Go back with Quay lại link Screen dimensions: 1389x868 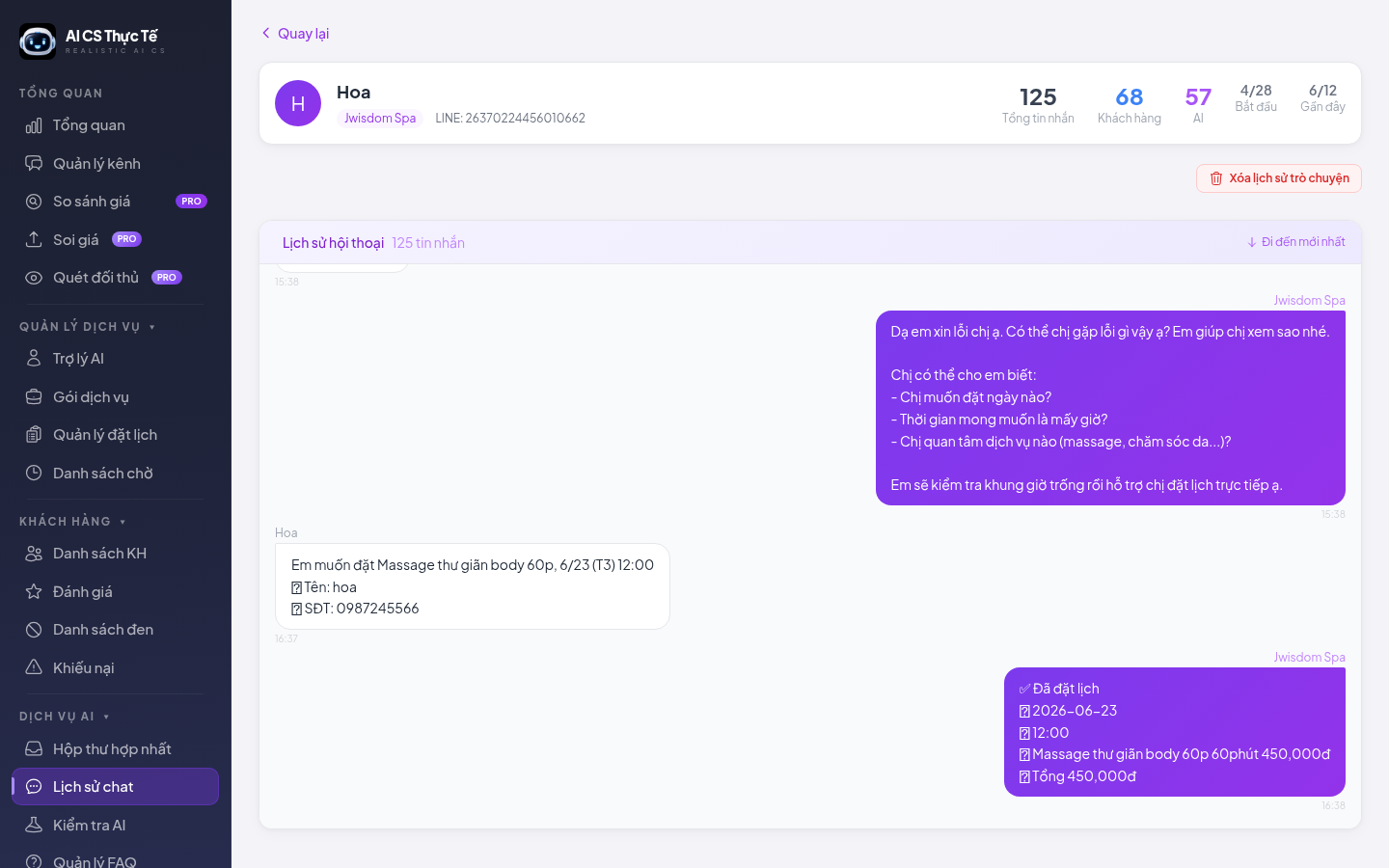click(x=295, y=34)
